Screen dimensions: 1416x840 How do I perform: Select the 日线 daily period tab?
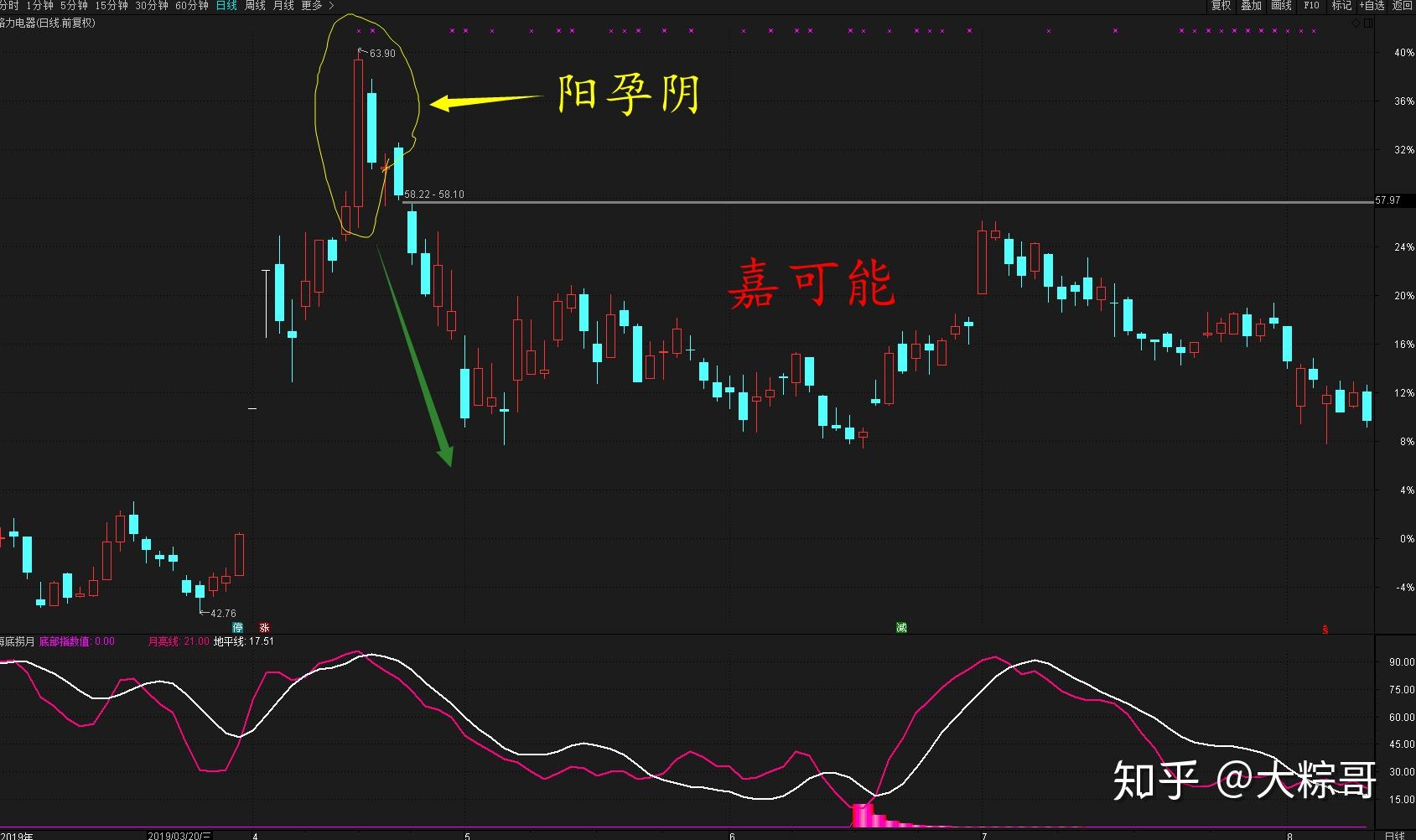(x=226, y=6)
